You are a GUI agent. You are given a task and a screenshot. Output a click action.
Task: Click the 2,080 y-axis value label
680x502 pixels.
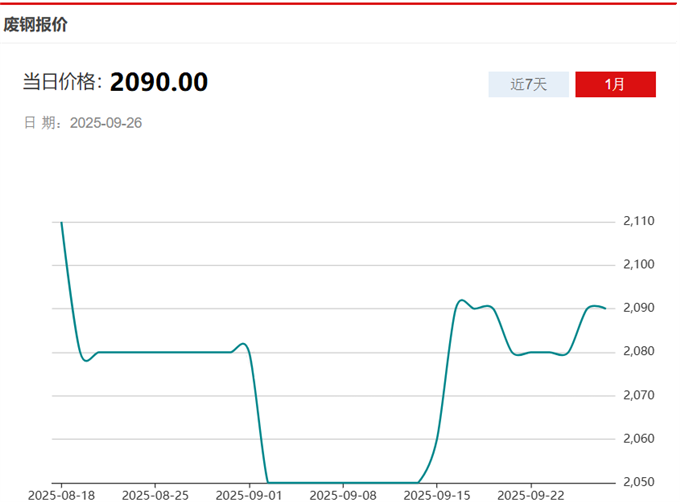point(638,352)
